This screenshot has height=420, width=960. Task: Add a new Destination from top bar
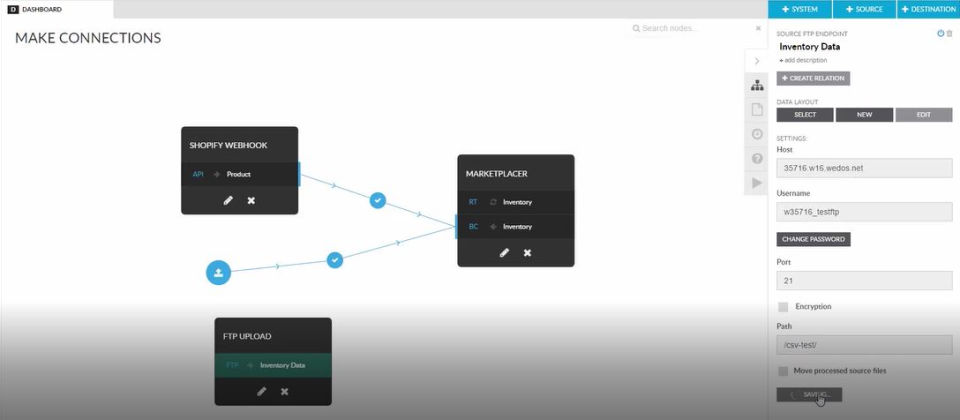coord(928,9)
